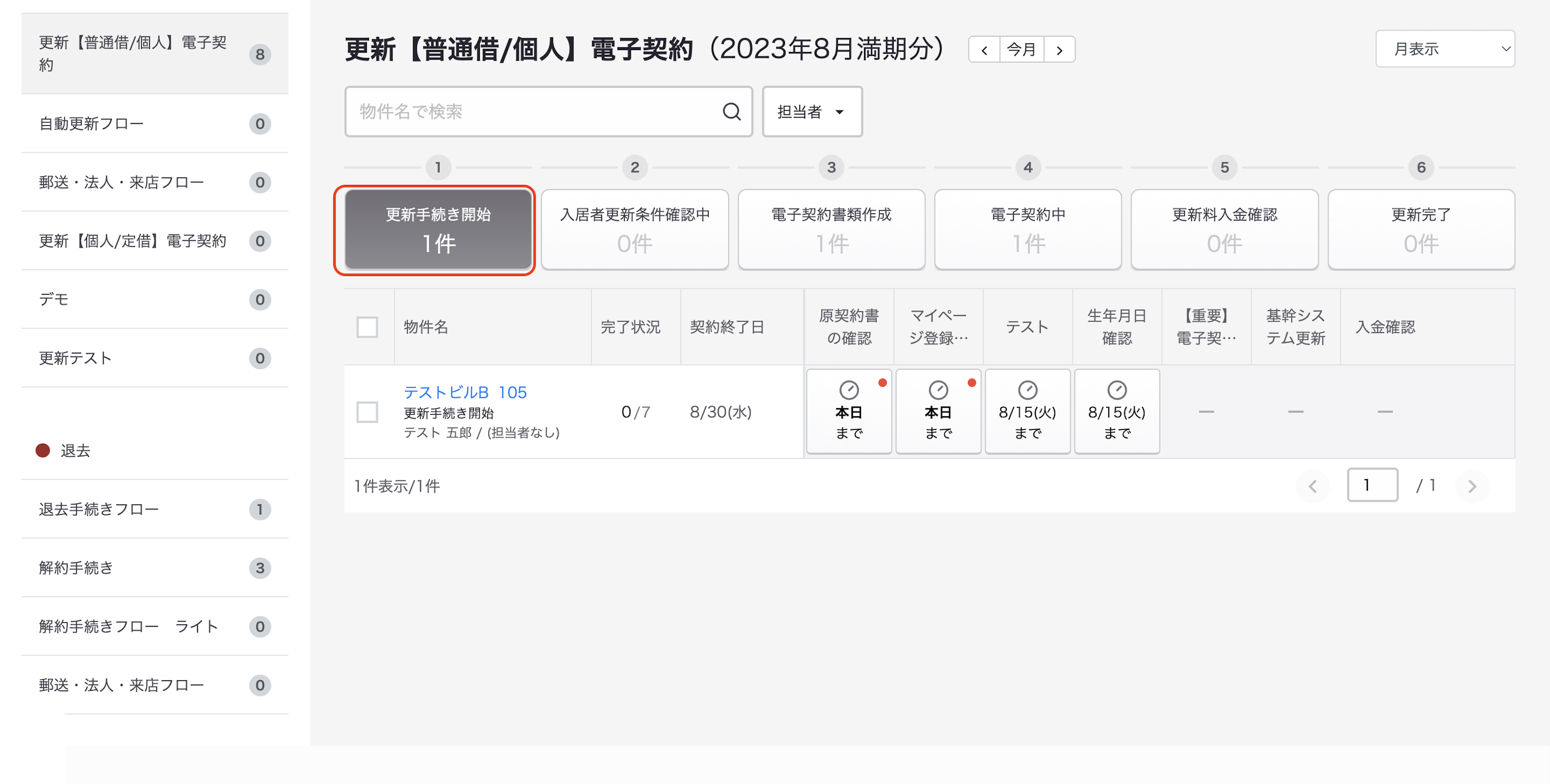Open the 月表示 view dropdown
This screenshot has height=784, width=1550.
pyautogui.click(x=1445, y=48)
